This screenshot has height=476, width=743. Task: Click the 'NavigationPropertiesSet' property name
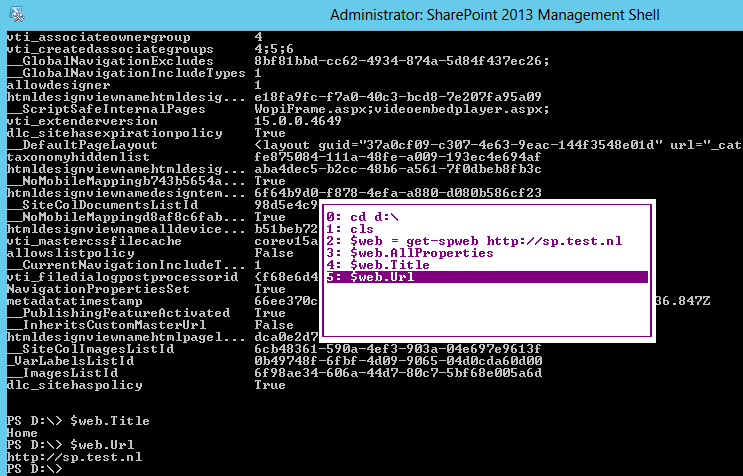[98, 289]
